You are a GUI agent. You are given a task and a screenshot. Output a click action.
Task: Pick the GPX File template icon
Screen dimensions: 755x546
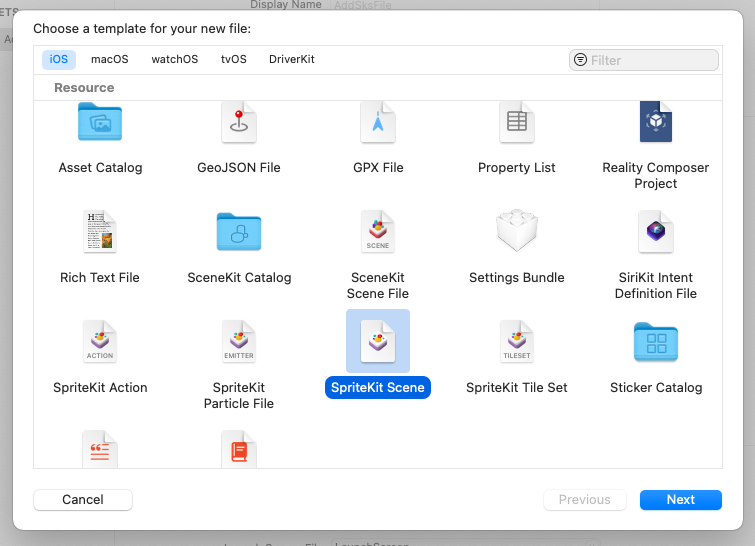[378, 122]
